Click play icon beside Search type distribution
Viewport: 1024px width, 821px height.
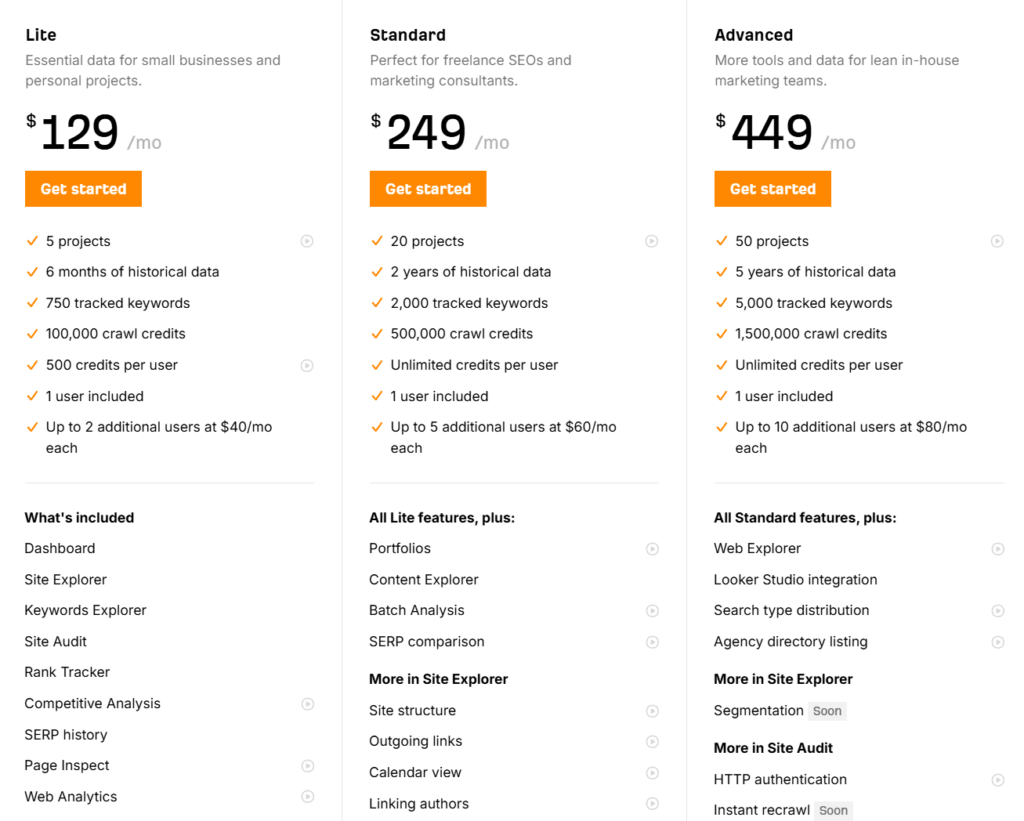pos(997,611)
